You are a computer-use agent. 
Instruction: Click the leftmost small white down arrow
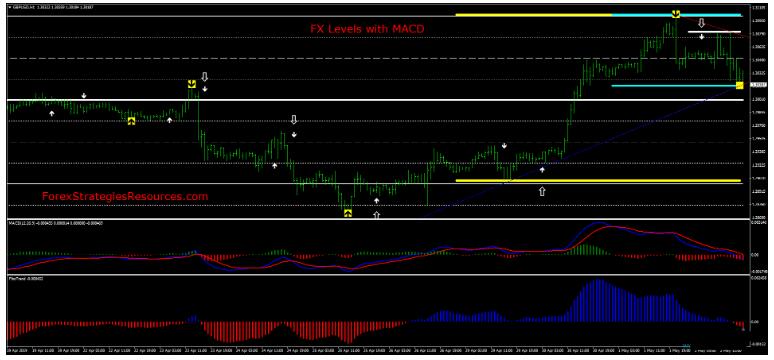click(84, 95)
